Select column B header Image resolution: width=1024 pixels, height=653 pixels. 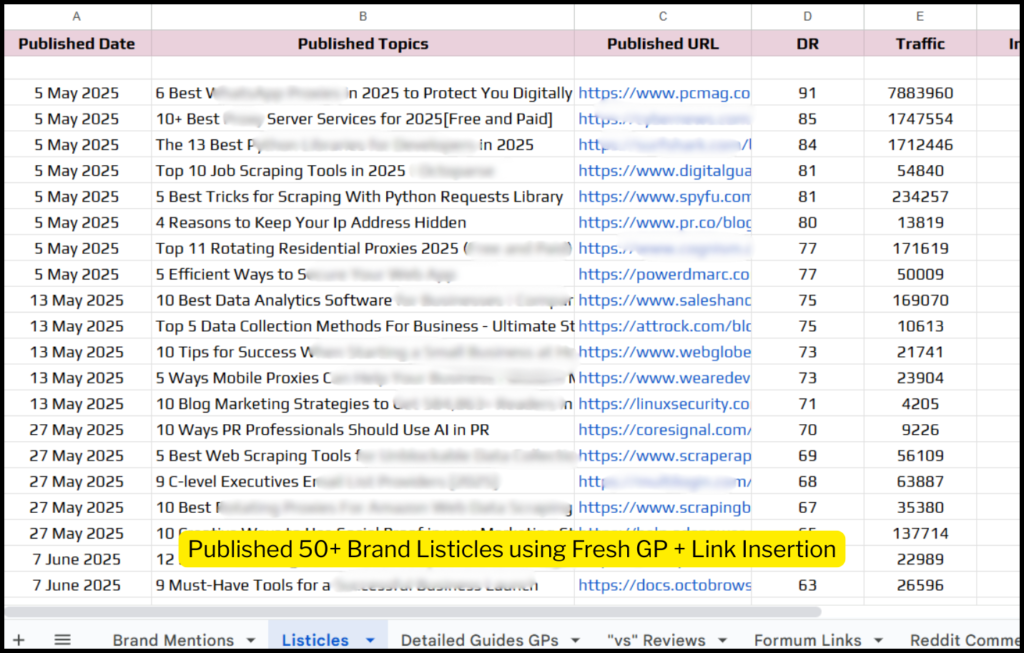click(x=362, y=16)
